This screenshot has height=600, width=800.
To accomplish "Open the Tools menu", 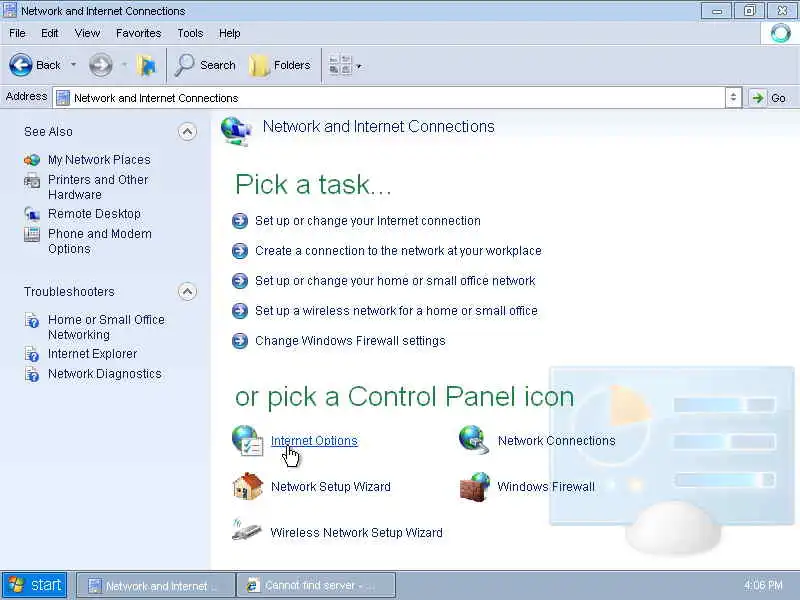I will (x=190, y=33).
